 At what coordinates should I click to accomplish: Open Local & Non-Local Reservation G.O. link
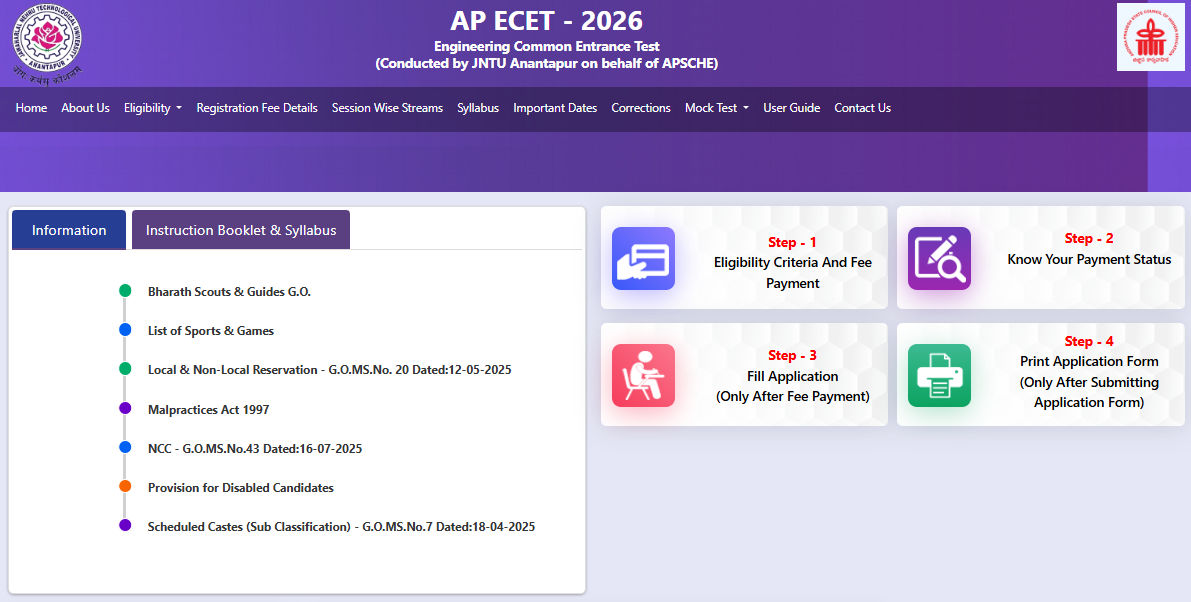tap(330, 370)
